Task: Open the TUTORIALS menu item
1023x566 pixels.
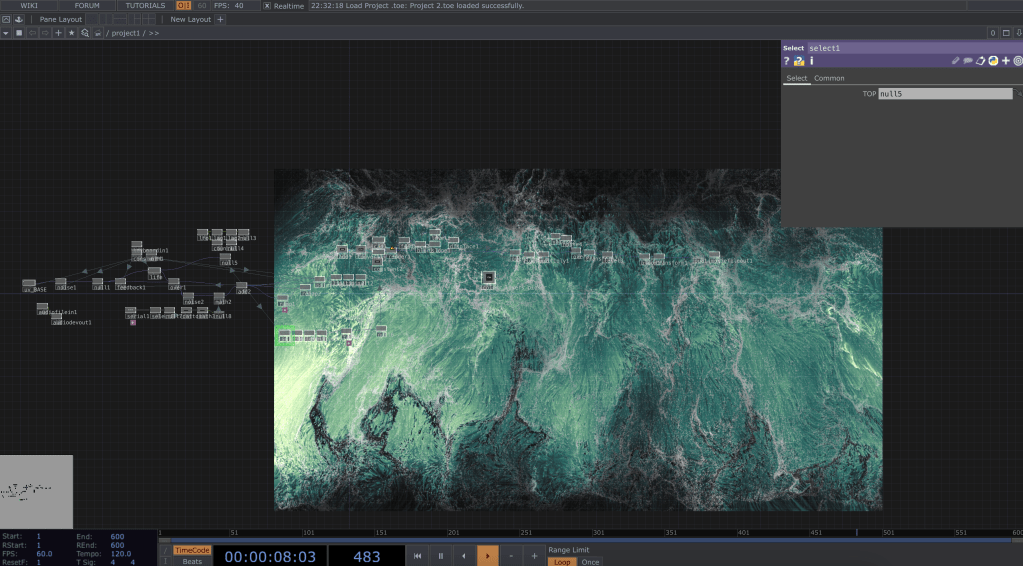Action: pos(145,6)
